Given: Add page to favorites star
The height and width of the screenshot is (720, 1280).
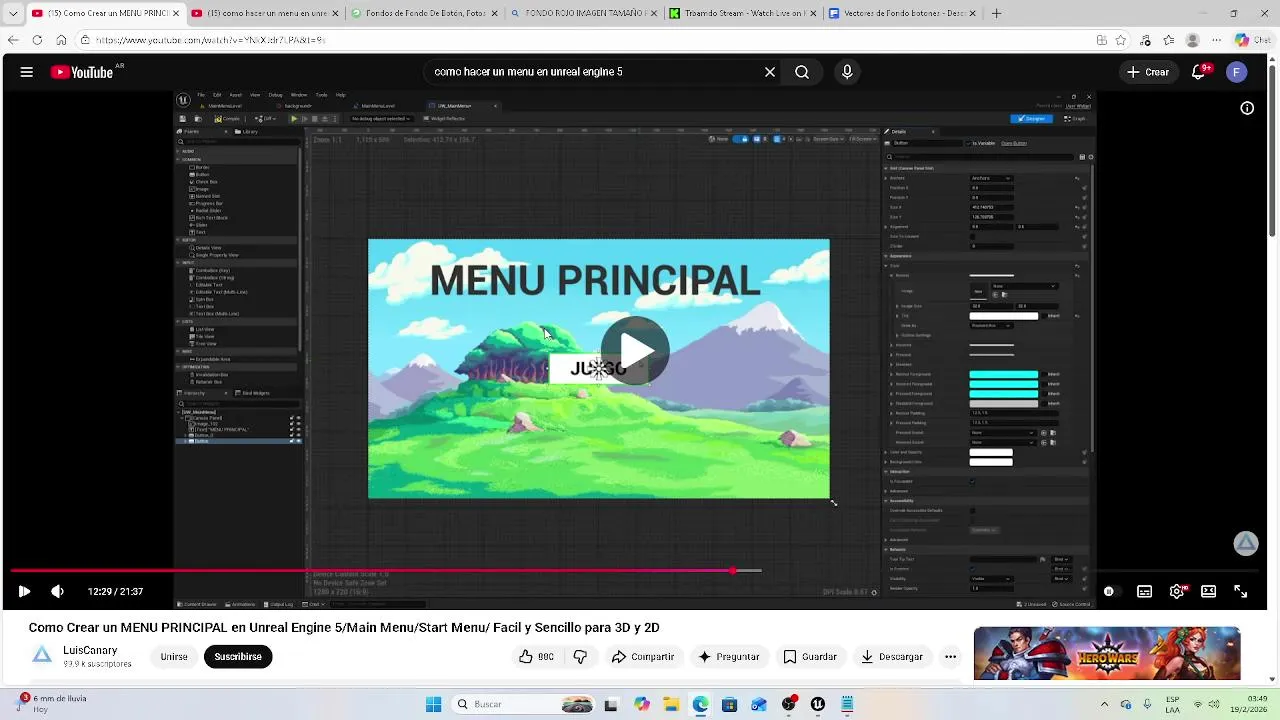Looking at the screenshot, I should 1122,40.
